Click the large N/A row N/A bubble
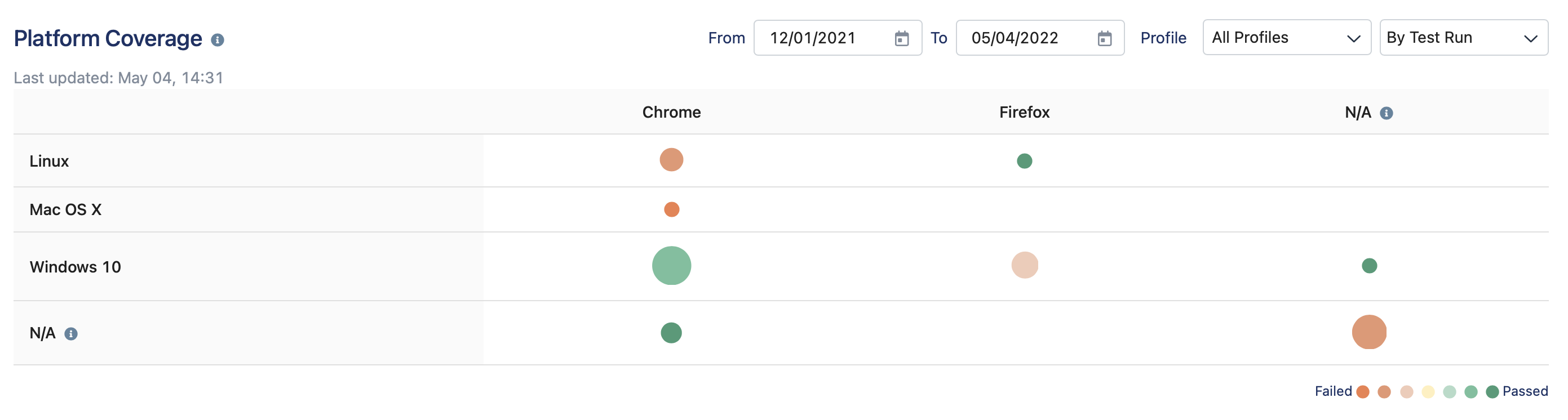 coord(1368,332)
